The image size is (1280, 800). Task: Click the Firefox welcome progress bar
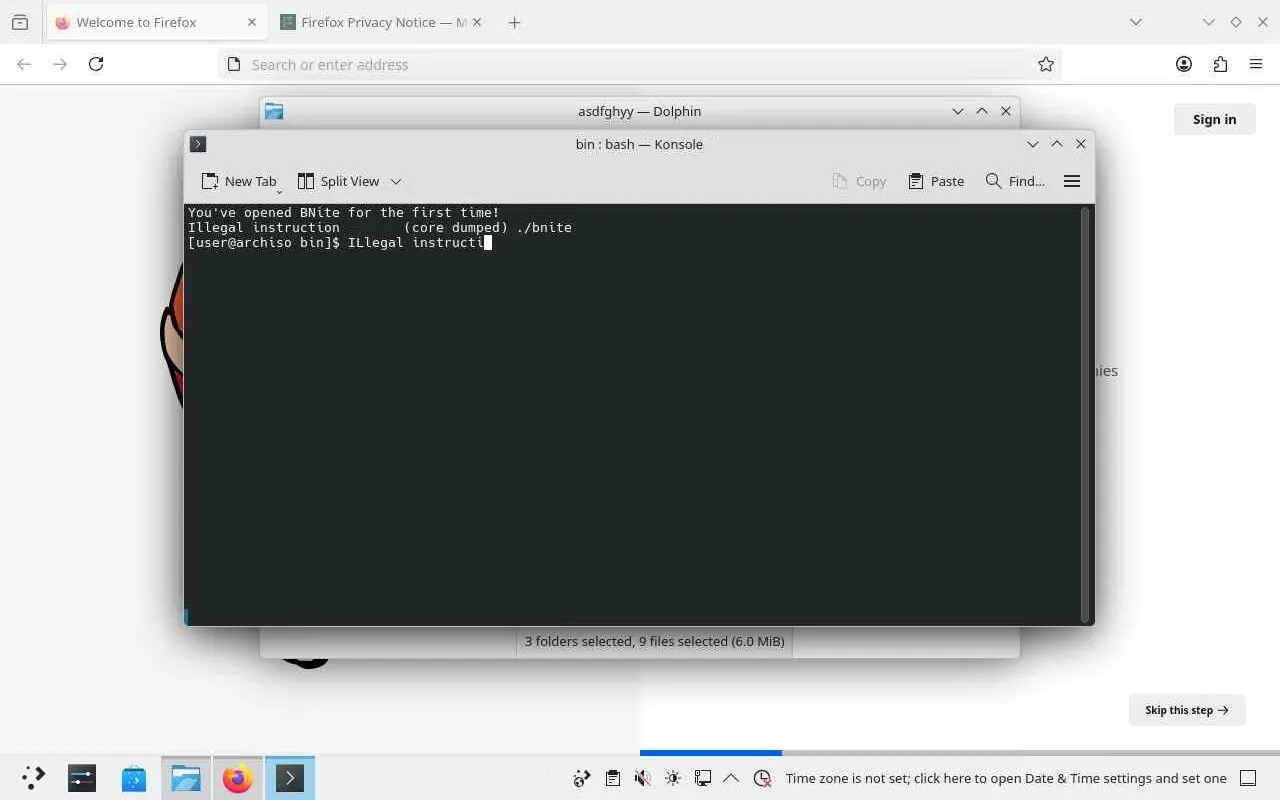(x=960, y=752)
